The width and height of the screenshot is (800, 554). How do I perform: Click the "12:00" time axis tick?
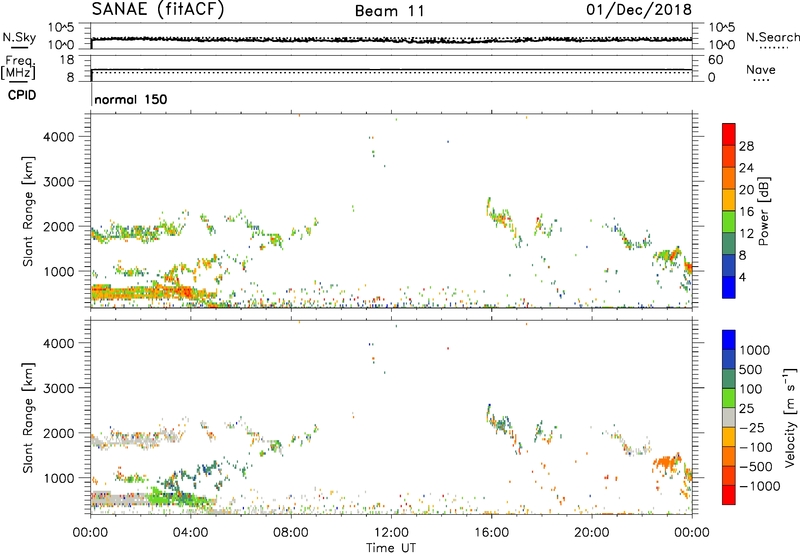point(391,533)
